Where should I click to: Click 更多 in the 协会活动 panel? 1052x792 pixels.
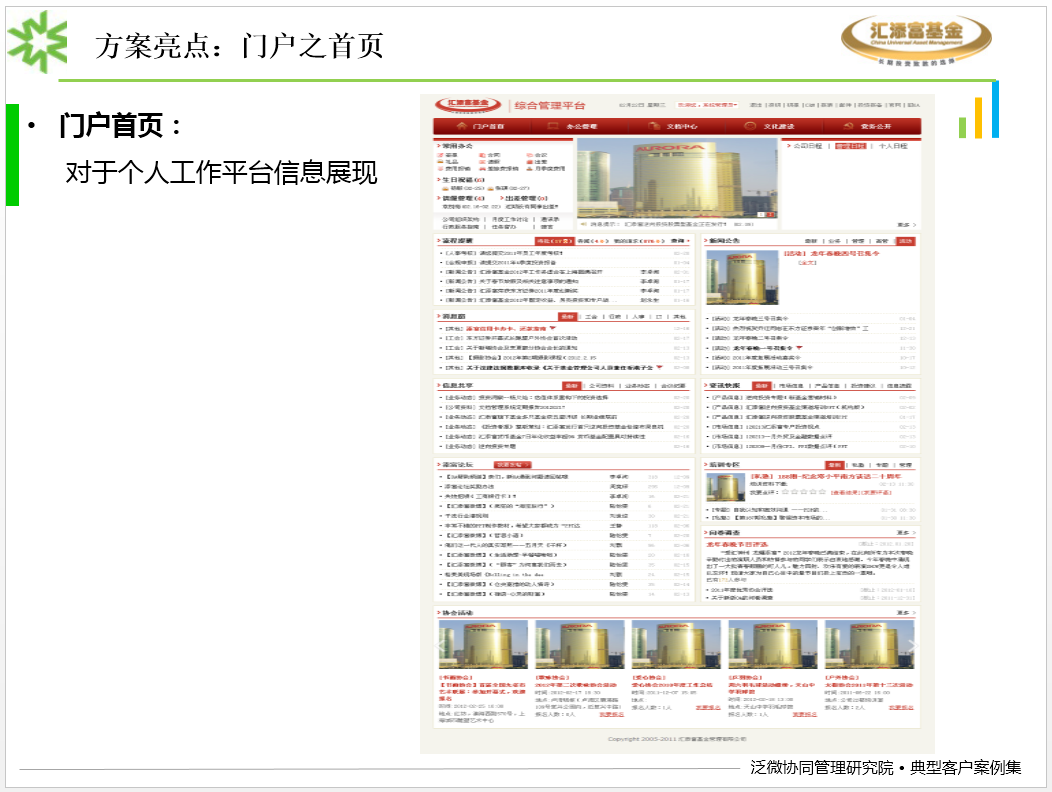pyautogui.click(x=906, y=613)
